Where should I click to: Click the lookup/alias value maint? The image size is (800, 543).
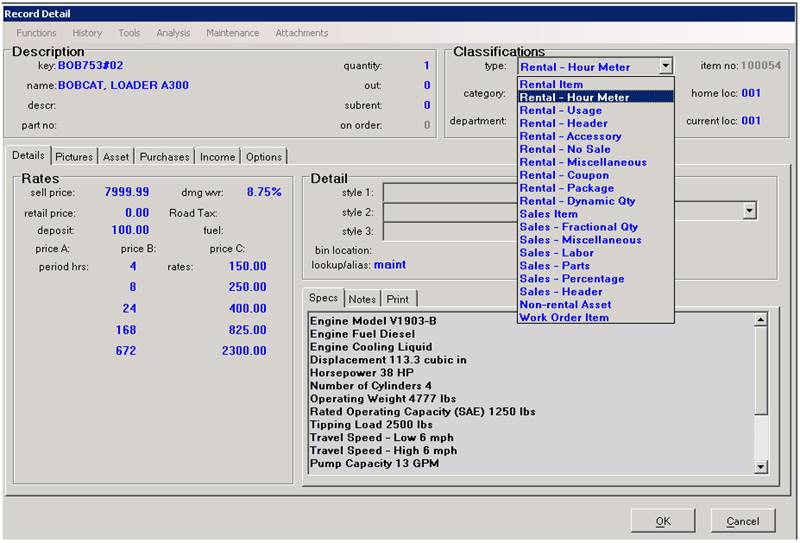[390, 265]
